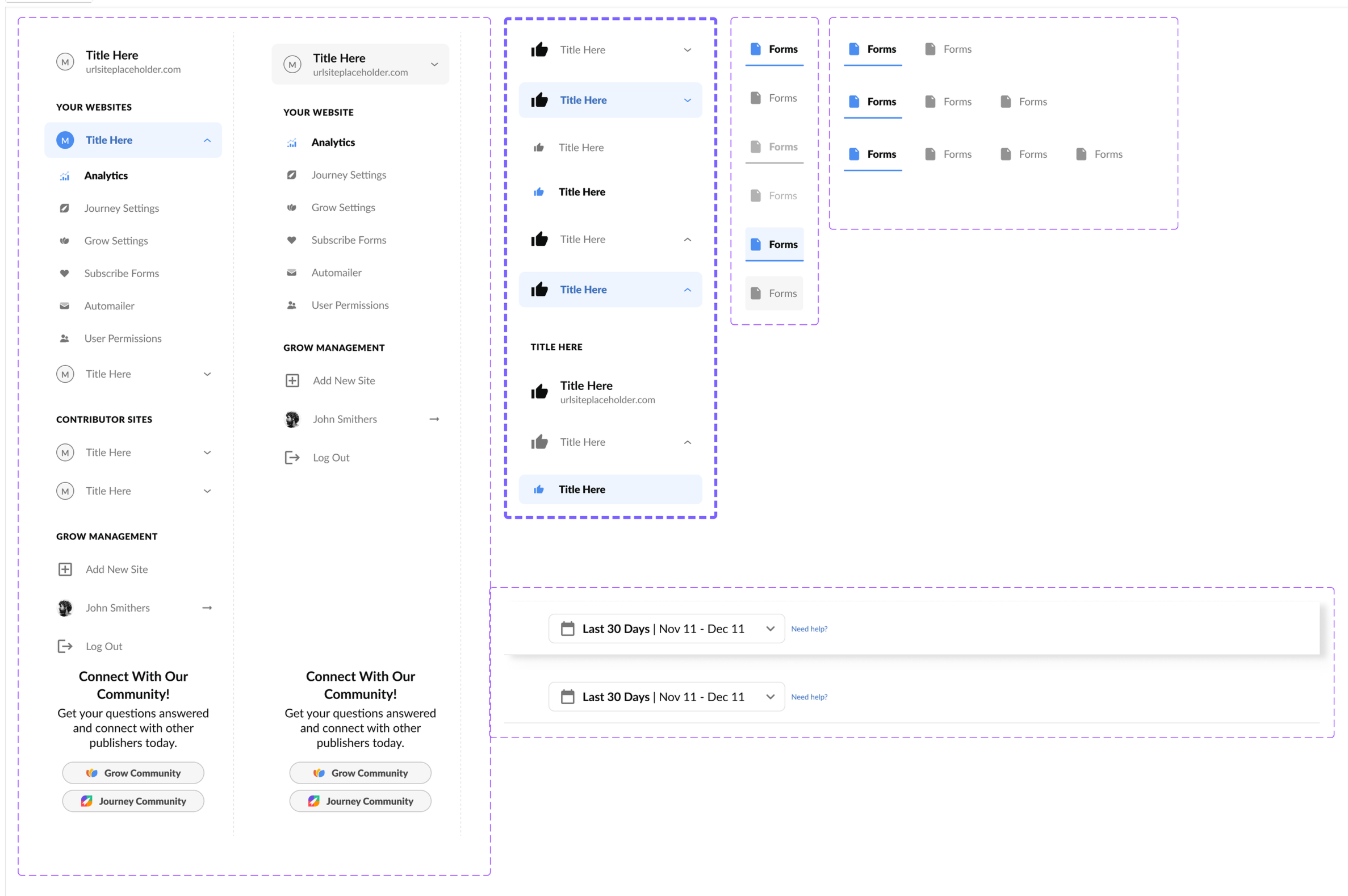Click the Log Out icon

65,646
